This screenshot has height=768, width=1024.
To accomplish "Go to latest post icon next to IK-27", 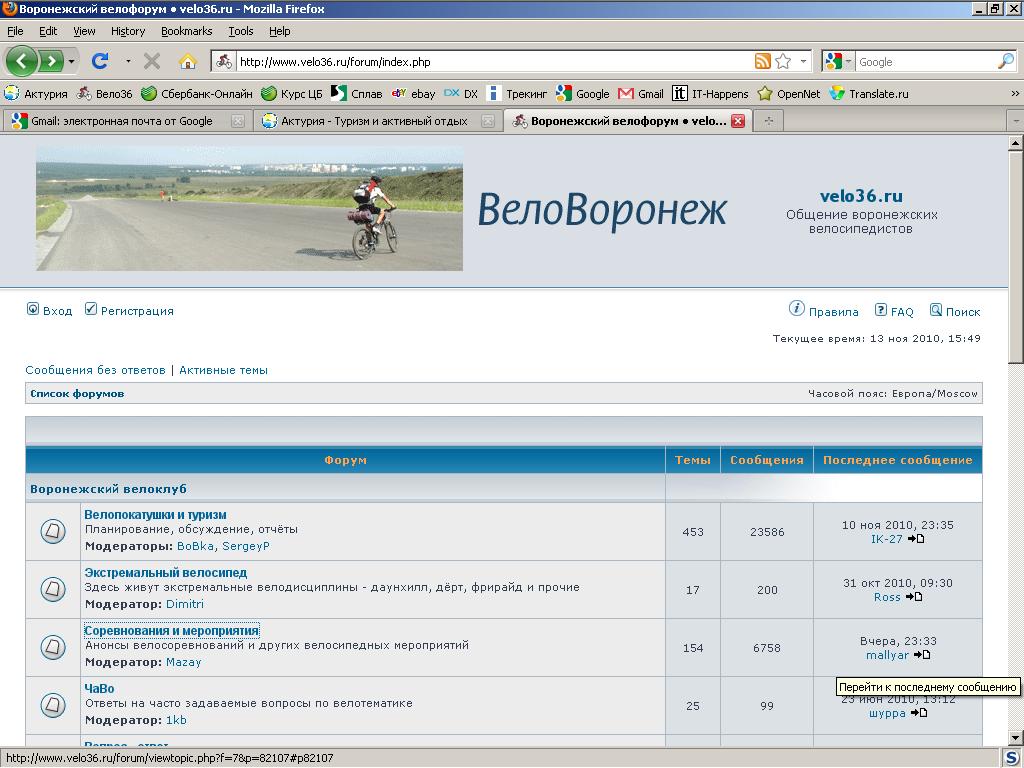I will pyautogui.click(x=916, y=539).
